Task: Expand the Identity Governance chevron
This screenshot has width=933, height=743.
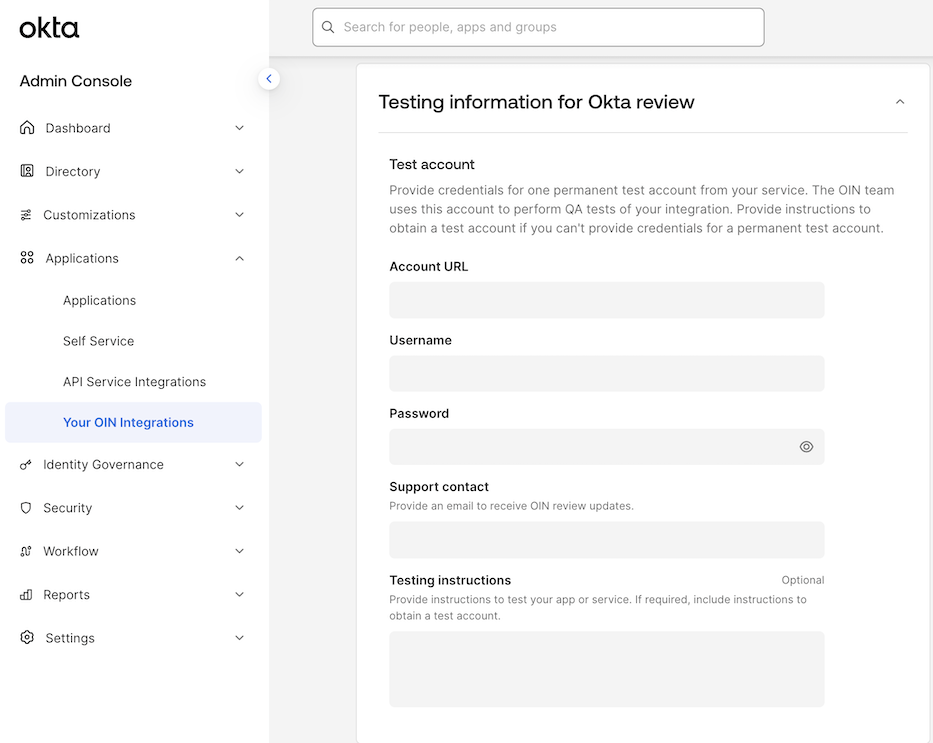Action: click(x=239, y=465)
